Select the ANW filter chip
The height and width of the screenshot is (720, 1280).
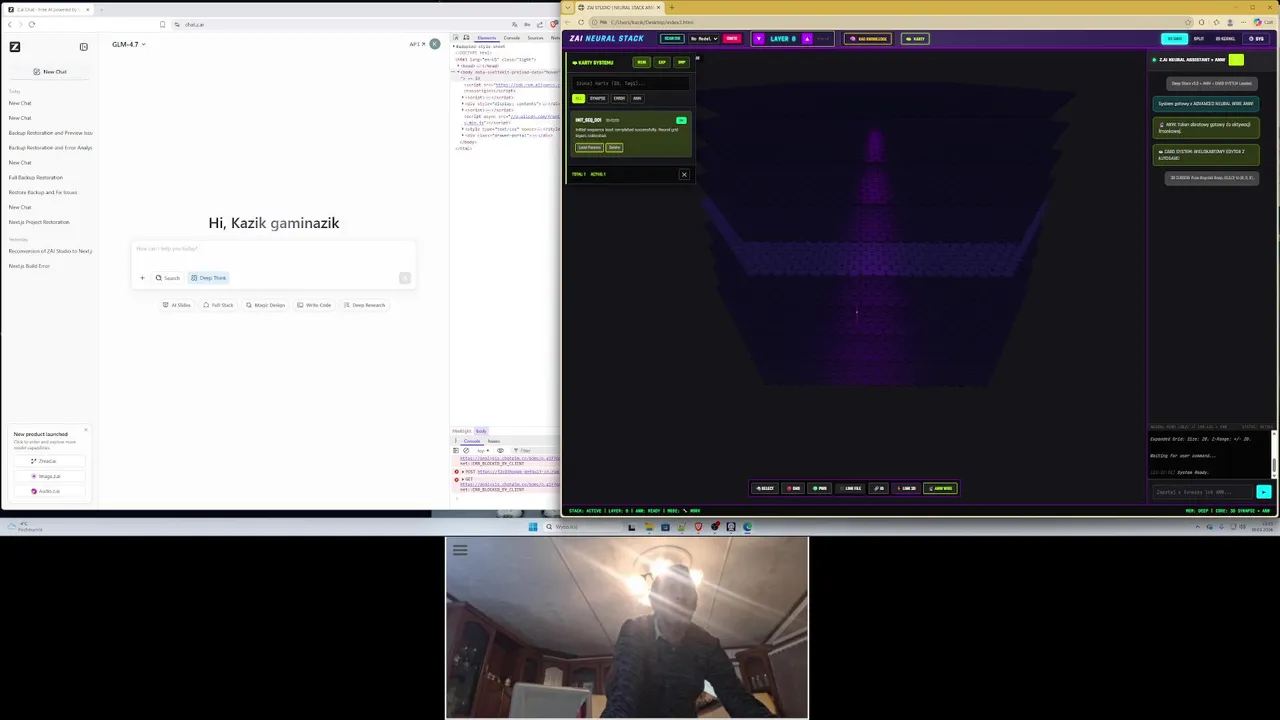[x=637, y=98]
